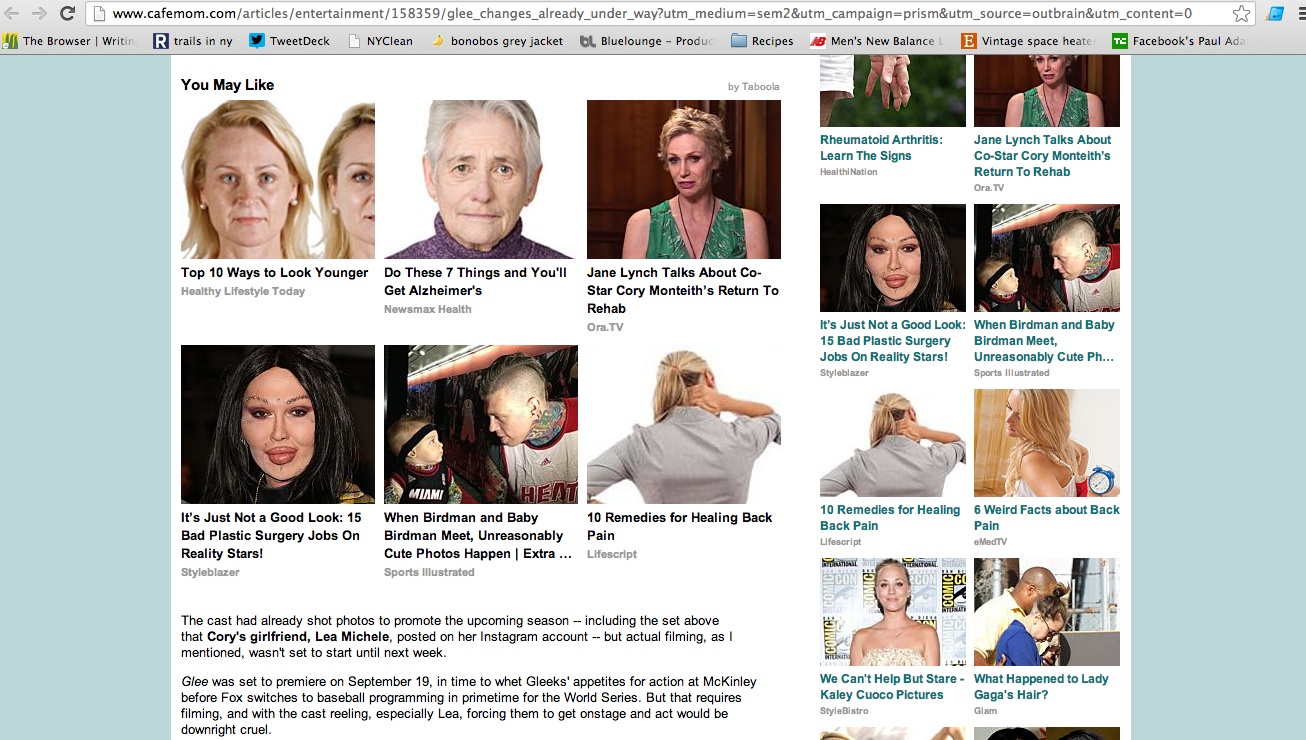Click 'Cory's girlfriend, Lea Michele' link

click(298, 637)
